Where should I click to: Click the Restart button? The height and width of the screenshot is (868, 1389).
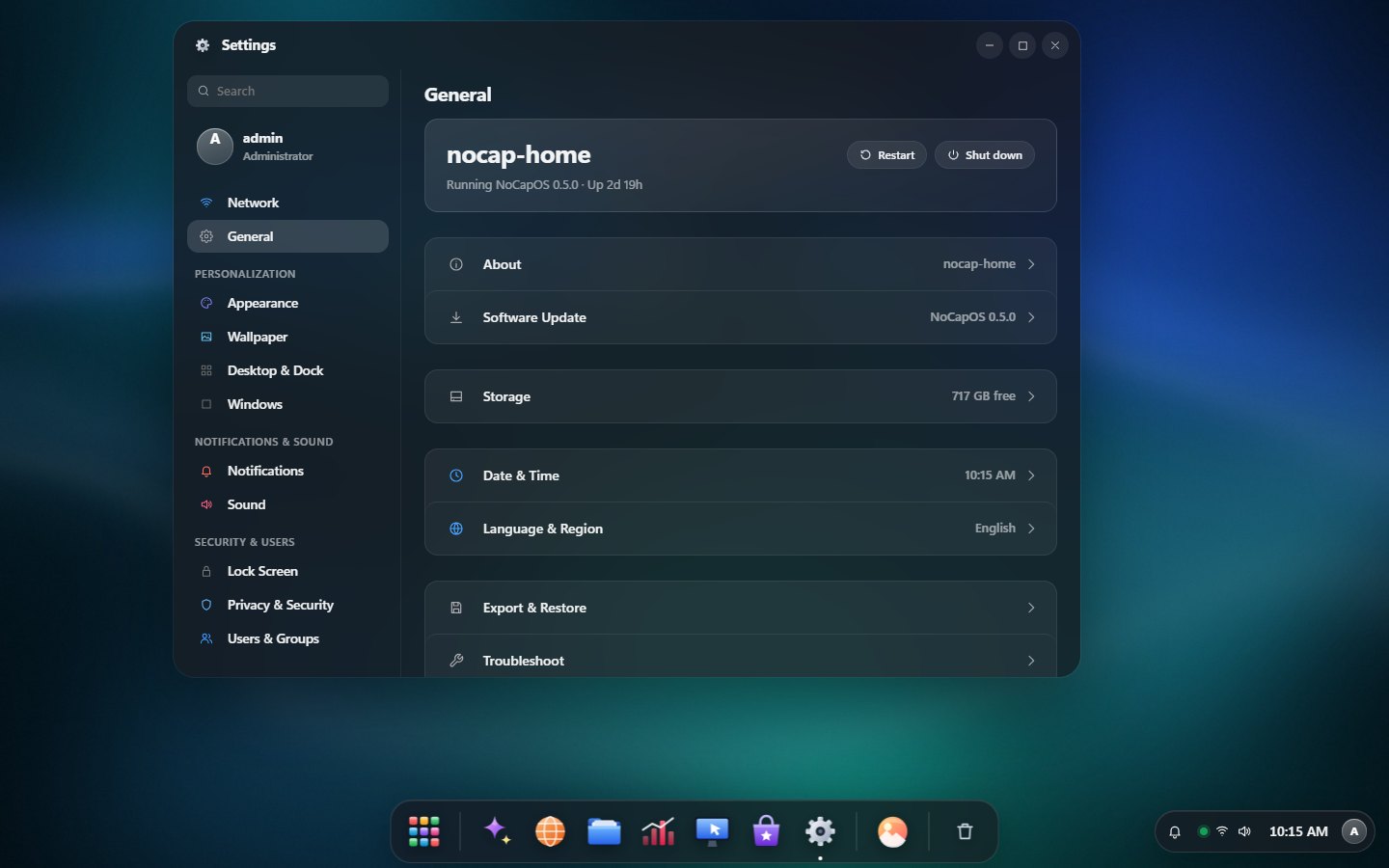coord(887,155)
